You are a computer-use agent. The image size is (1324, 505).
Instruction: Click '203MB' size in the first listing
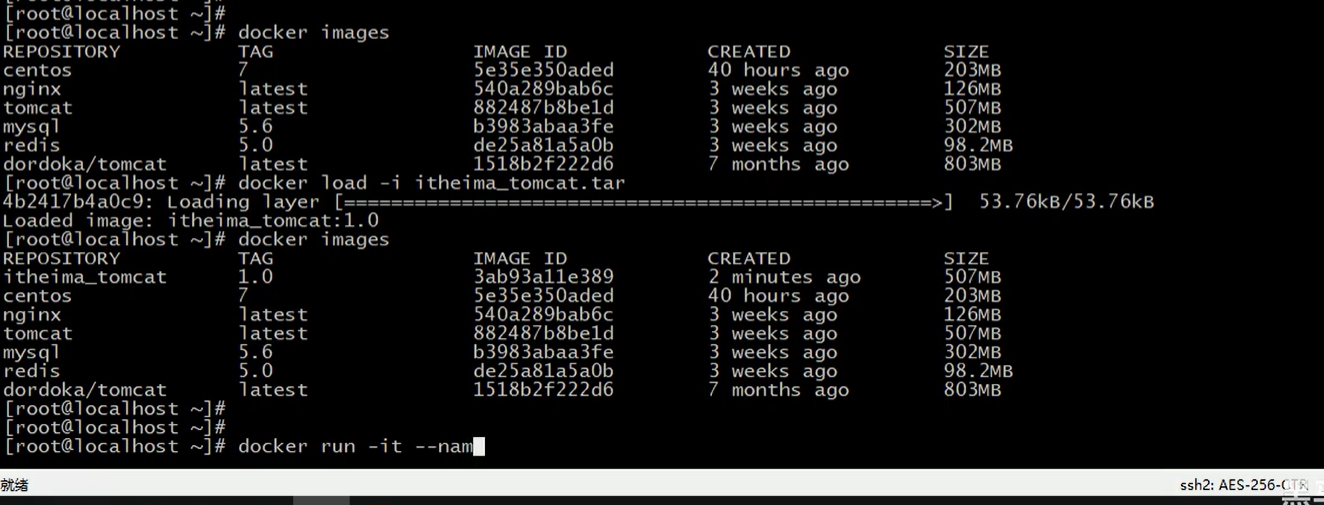click(x=972, y=70)
